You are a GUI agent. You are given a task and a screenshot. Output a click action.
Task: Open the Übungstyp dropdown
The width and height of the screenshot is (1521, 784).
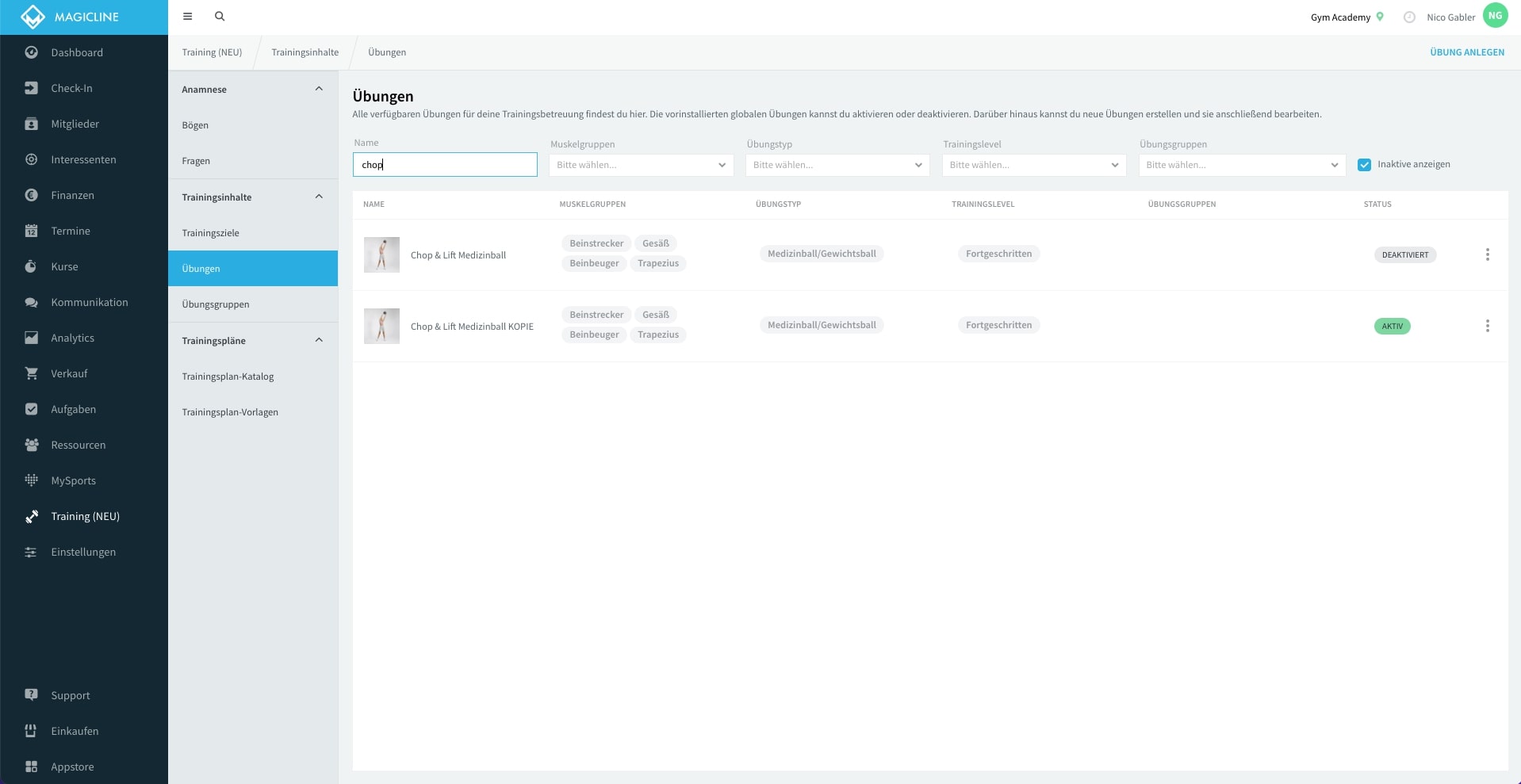837,165
